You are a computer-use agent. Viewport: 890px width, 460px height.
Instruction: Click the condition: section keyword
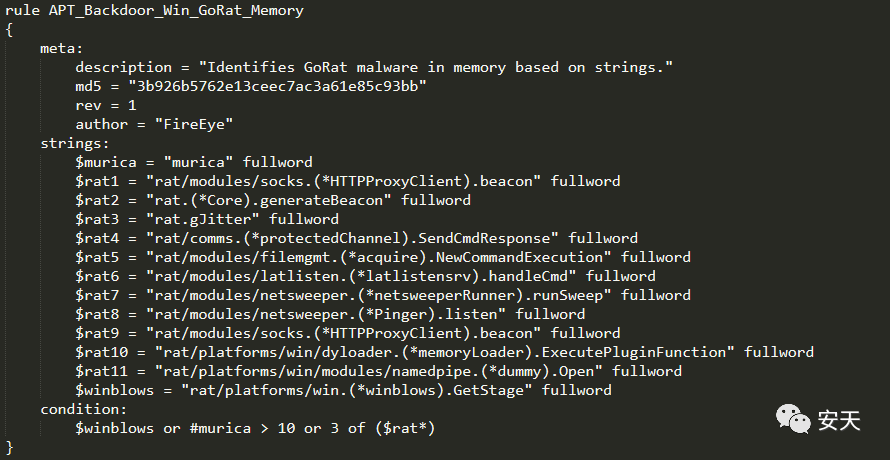(x=83, y=409)
